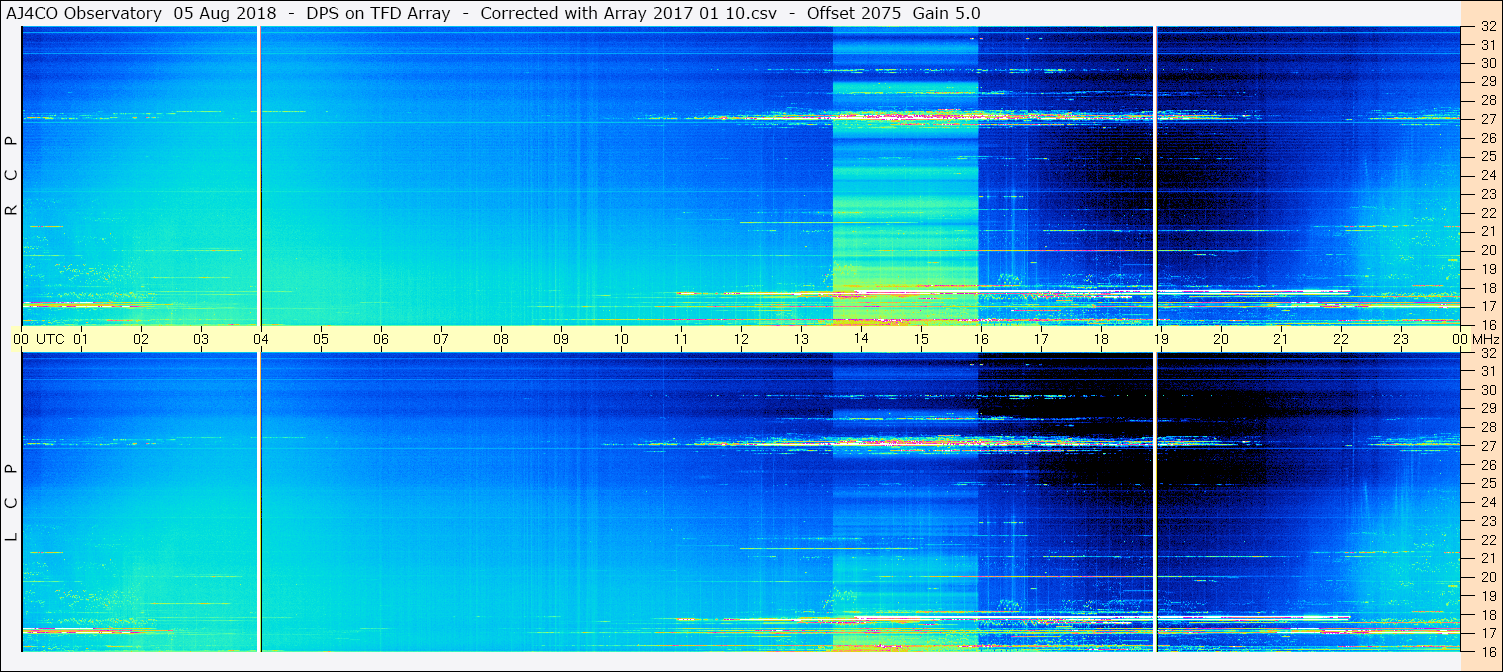Screen dimensions: 1503x672
Task: Click the 22 MHz label of LCP panel
Action: point(1488,540)
